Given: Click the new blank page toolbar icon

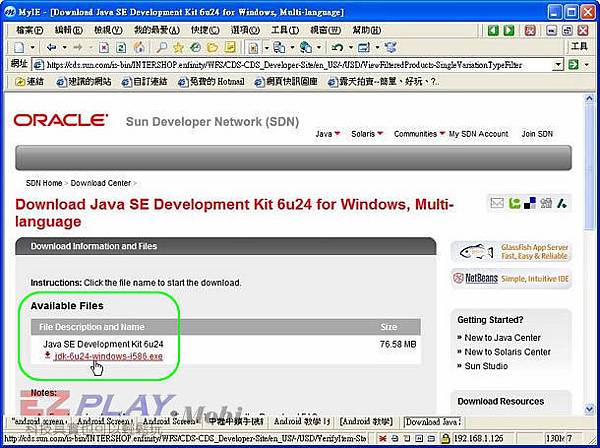Looking at the screenshot, I should coord(19,47).
